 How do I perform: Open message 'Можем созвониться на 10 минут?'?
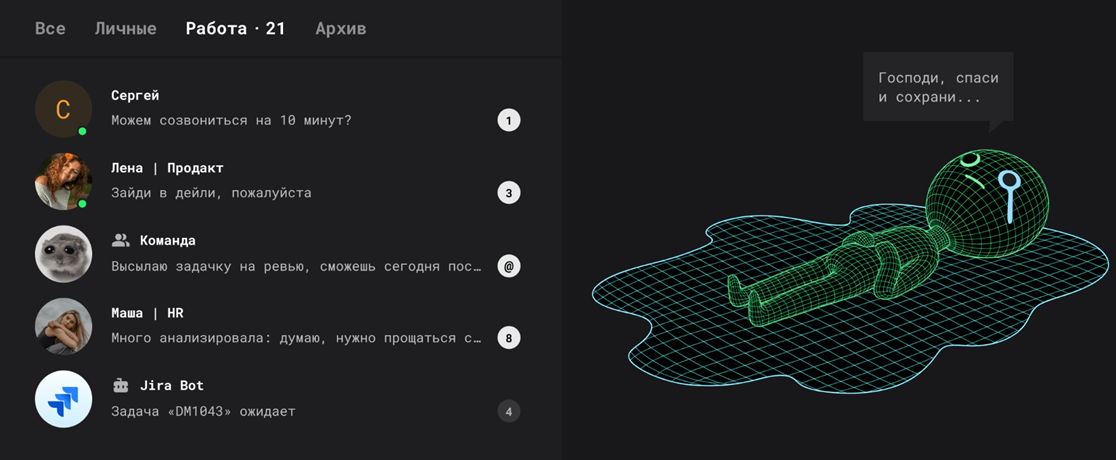tap(231, 121)
